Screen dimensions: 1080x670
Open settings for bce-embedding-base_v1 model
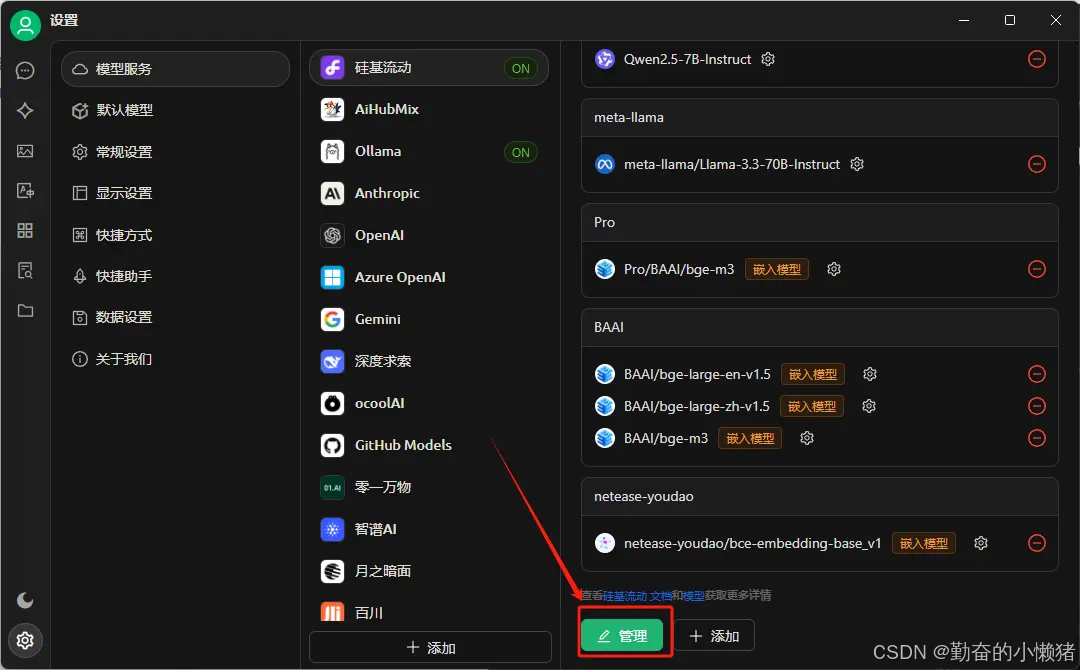981,543
